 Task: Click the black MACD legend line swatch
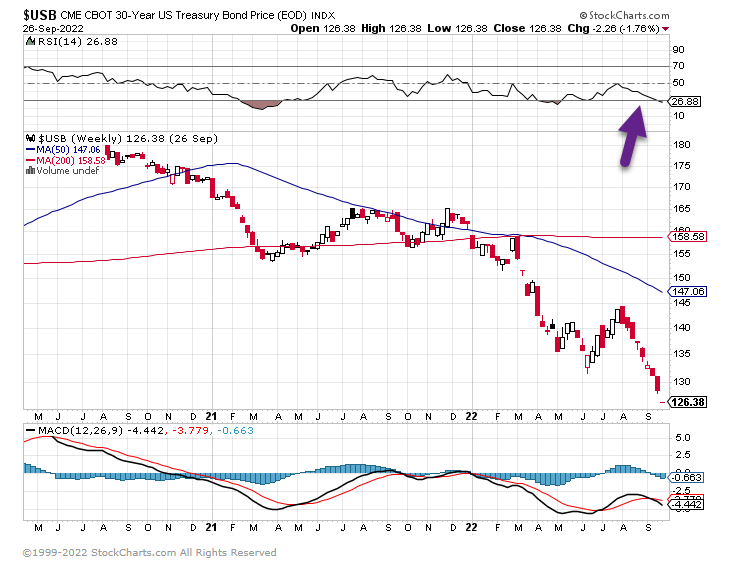point(30,430)
